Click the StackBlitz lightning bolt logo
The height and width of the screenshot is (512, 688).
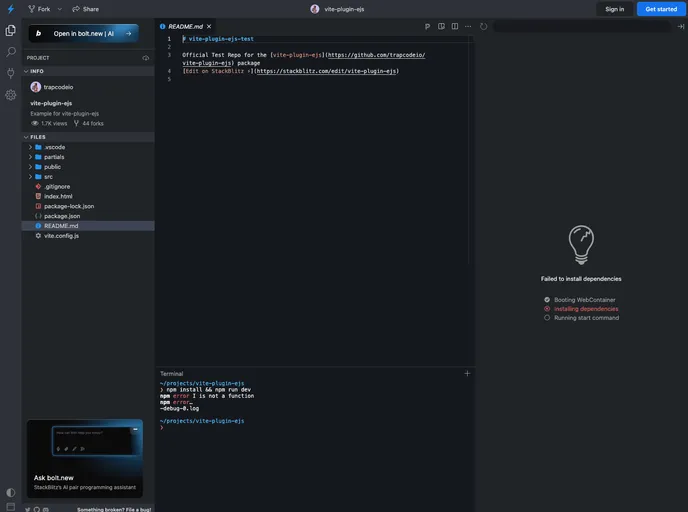pos(11,9)
